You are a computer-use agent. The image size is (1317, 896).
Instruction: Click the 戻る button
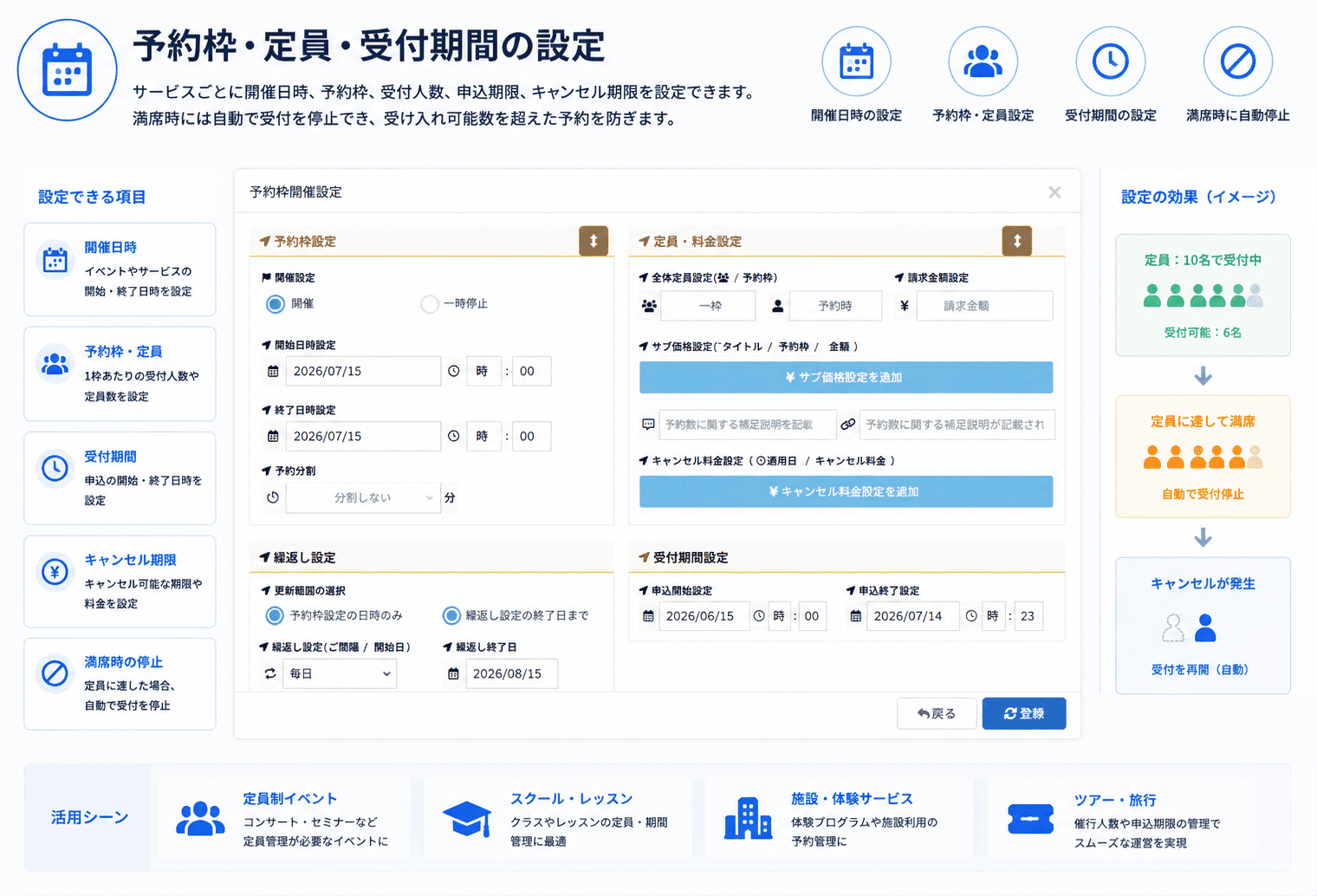click(x=937, y=713)
